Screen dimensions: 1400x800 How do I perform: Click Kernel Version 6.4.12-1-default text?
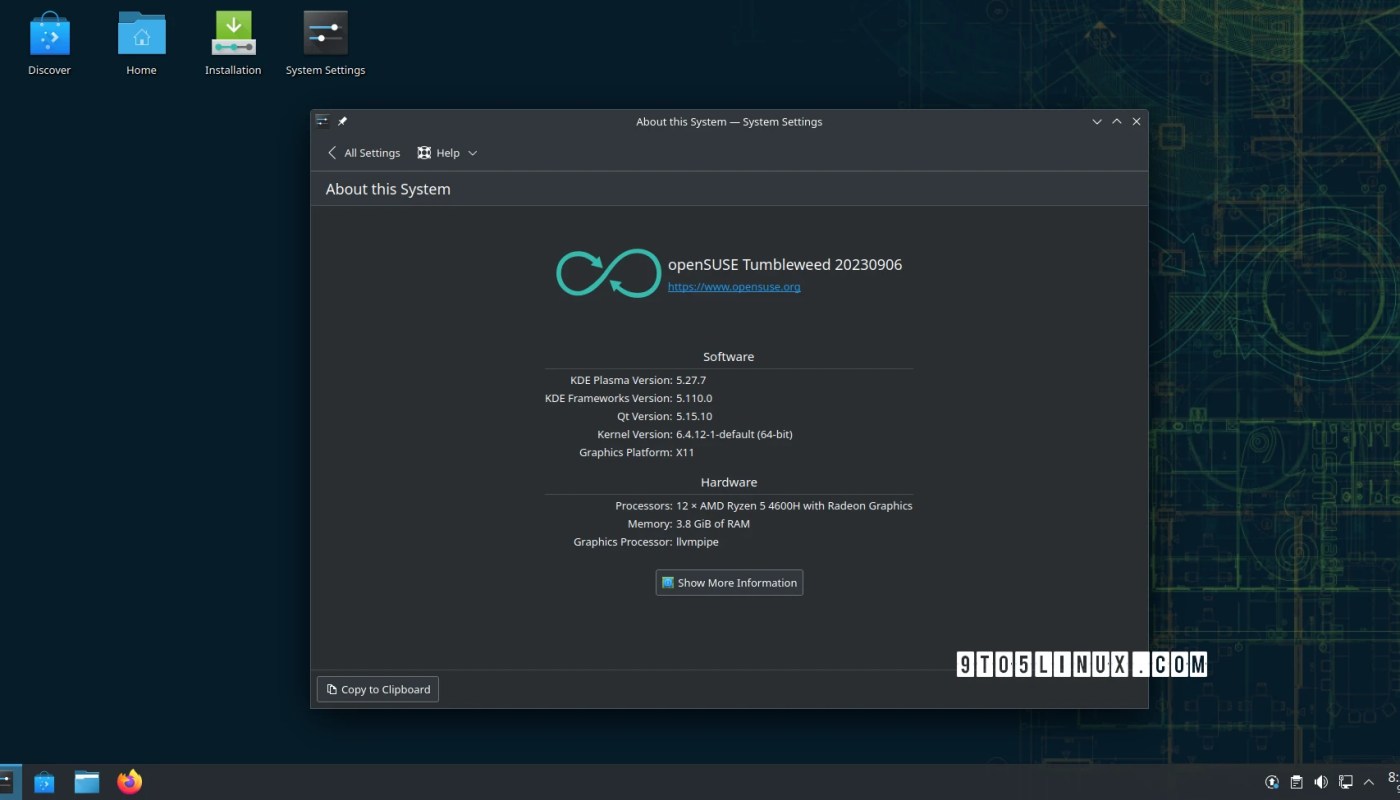734,434
